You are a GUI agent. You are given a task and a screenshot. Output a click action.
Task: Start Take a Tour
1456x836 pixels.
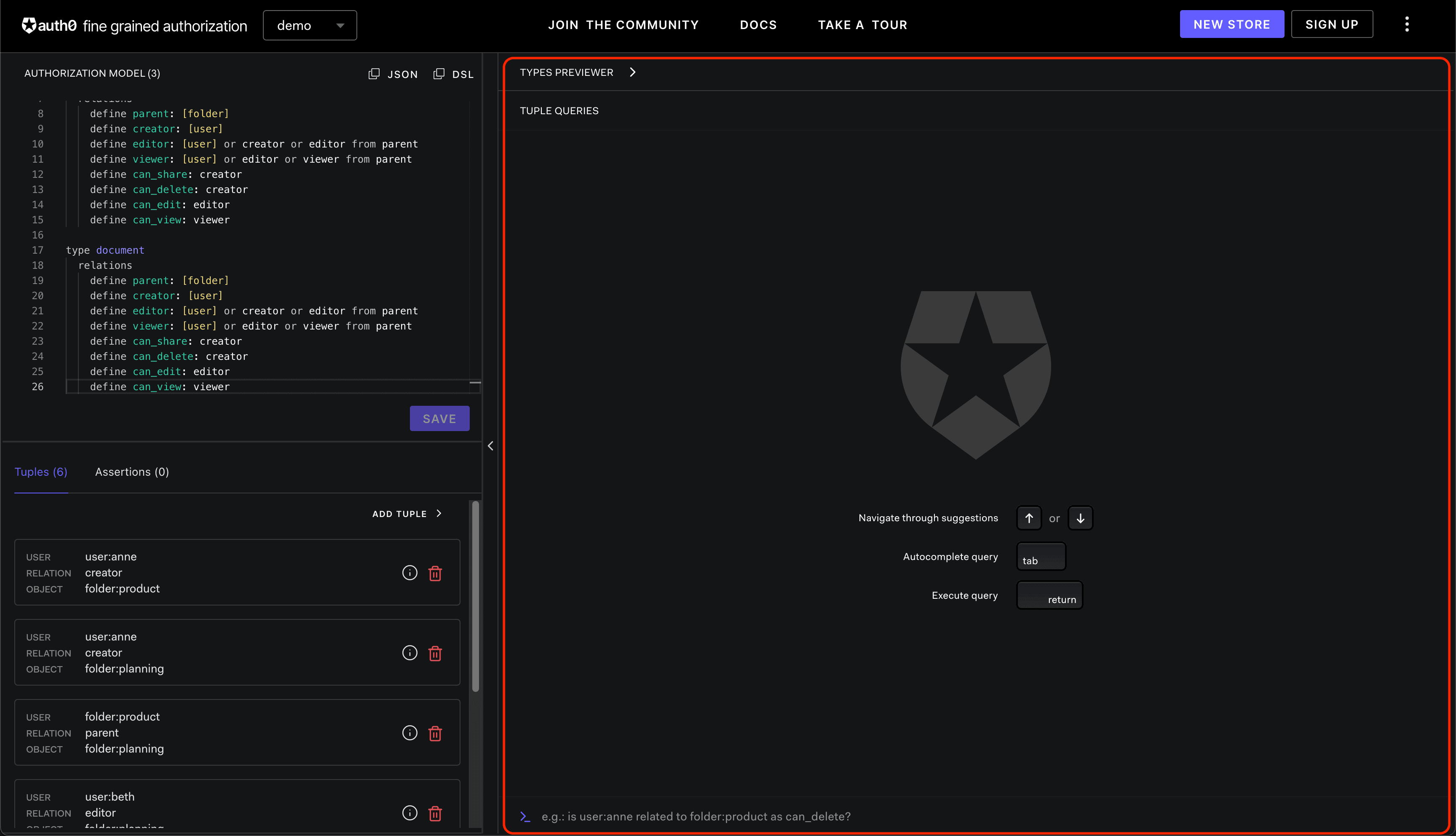pyautogui.click(x=862, y=25)
